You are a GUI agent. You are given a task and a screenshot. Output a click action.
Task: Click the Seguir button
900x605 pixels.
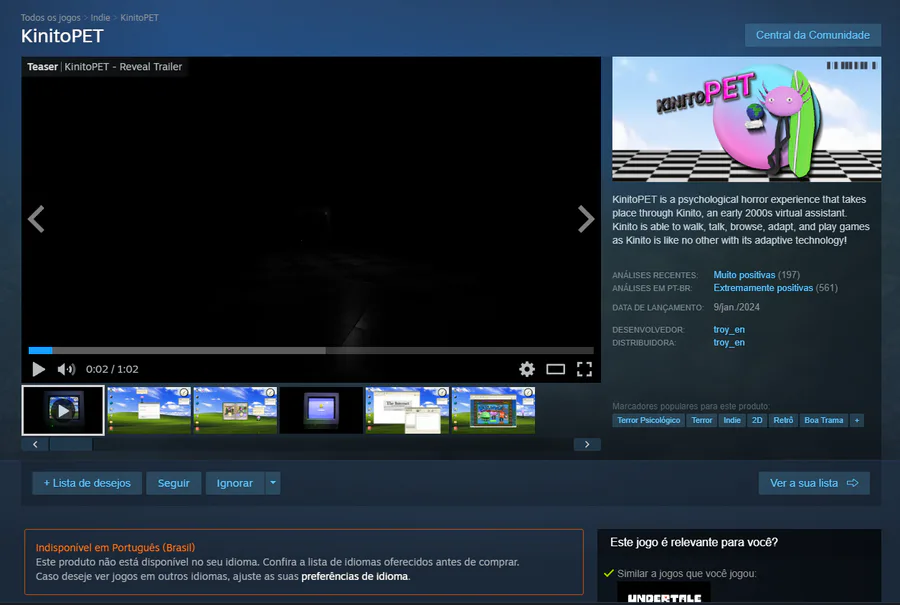173,483
